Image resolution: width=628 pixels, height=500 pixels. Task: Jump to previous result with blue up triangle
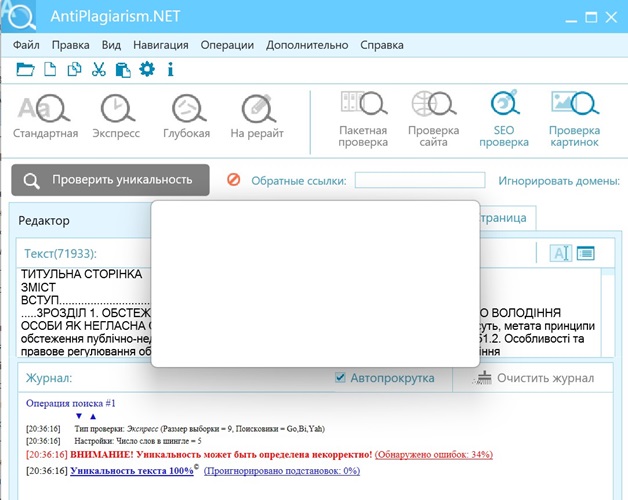pyautogui.click(x=93, y=416)
